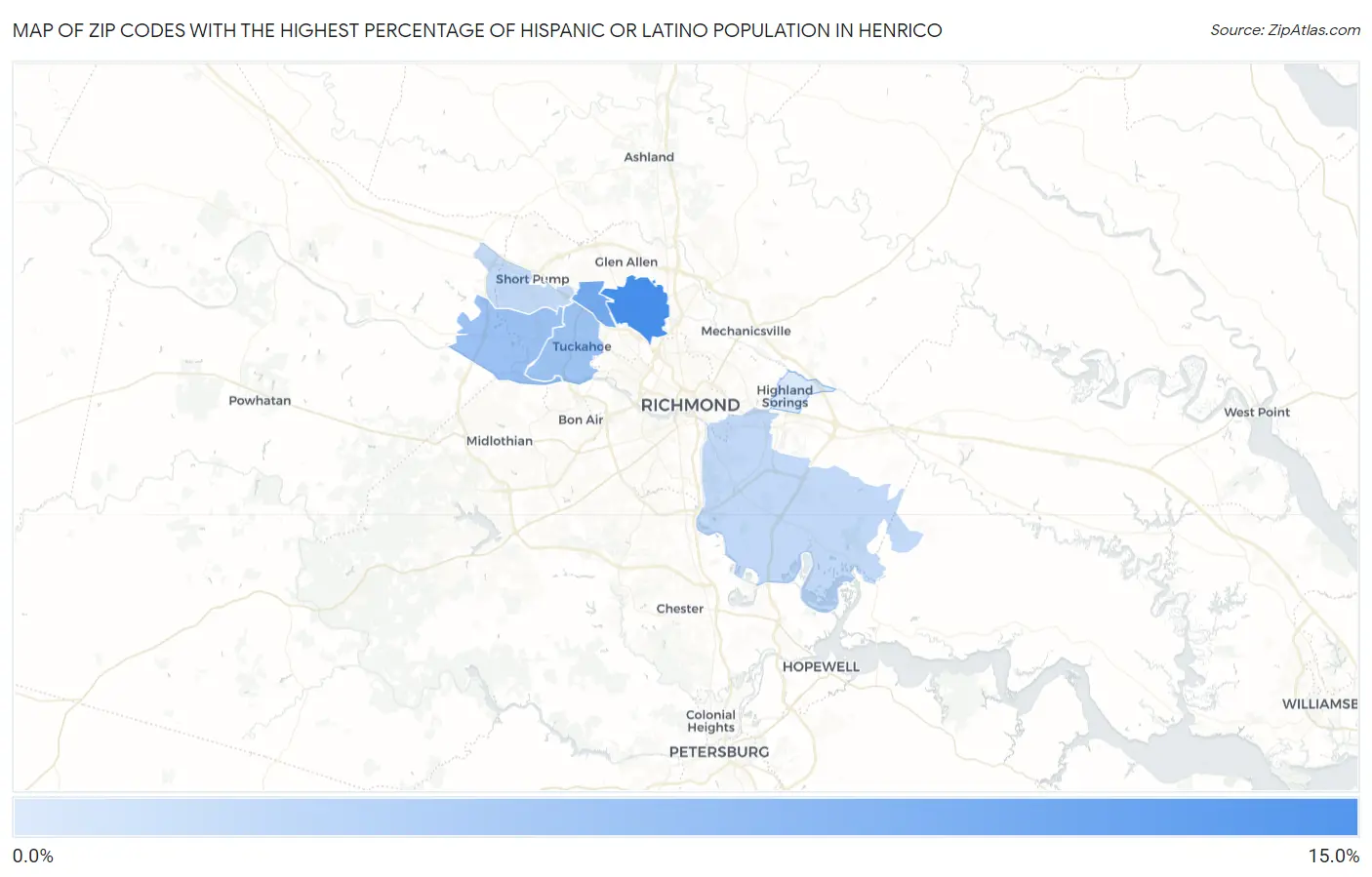
Task: Click the Powhatan label
Action: click(x=260, y=400)
